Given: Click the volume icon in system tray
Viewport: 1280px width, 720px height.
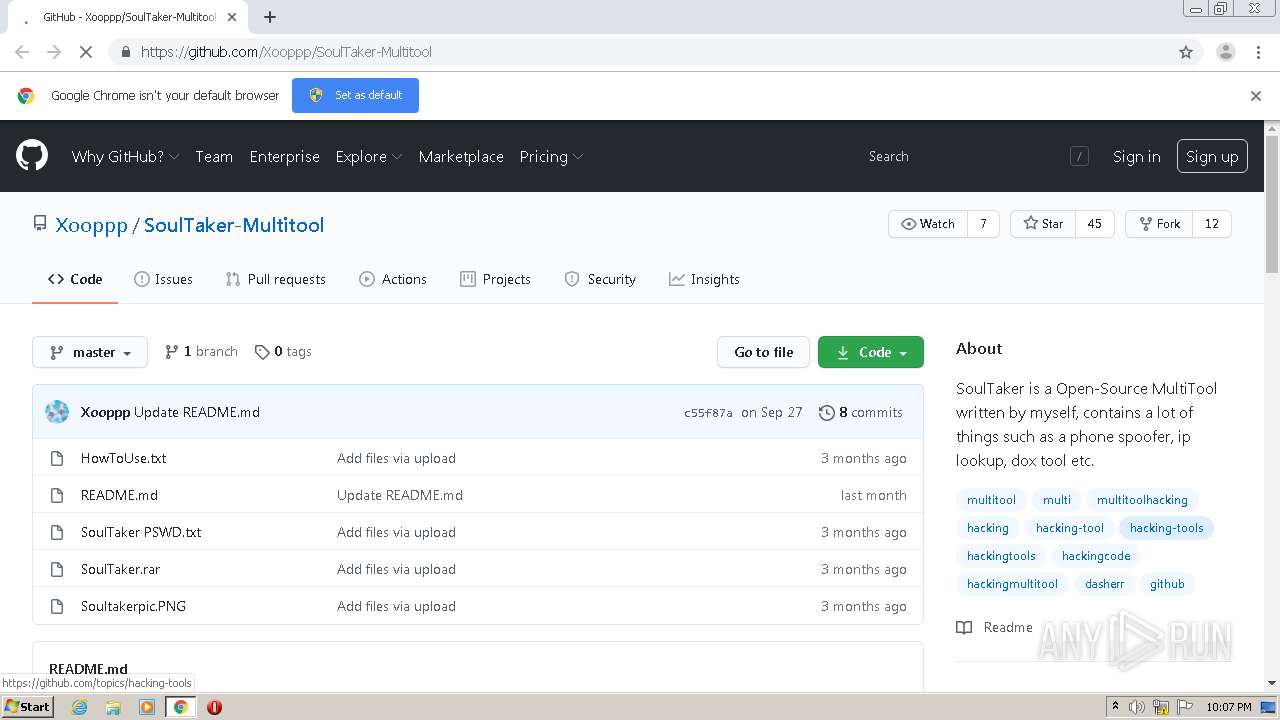Looking at the screenshot, I should coord(1137,707).
